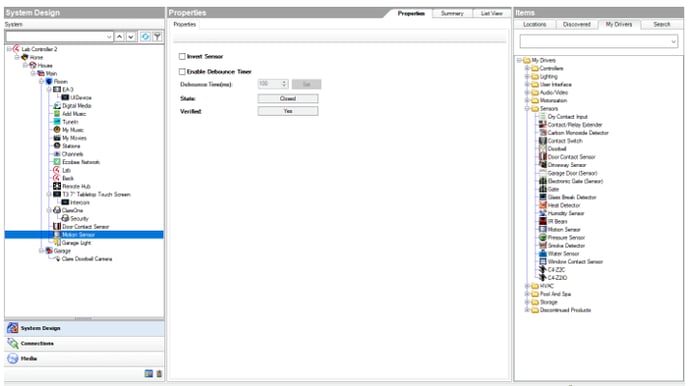Select the Clare Doorbell Camera icon
Screen dimensions: 688x386
click(x=57, y=259)
